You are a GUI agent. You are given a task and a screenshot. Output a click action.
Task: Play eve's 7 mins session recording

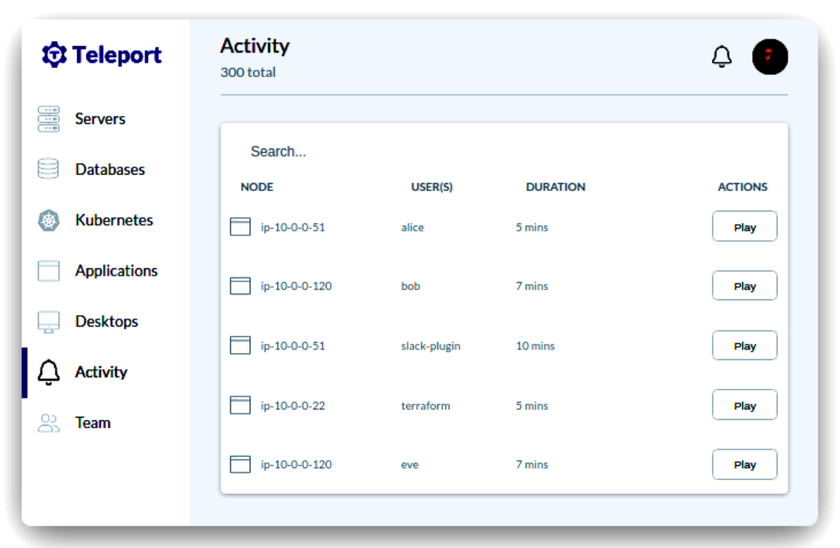pos(744,464)
